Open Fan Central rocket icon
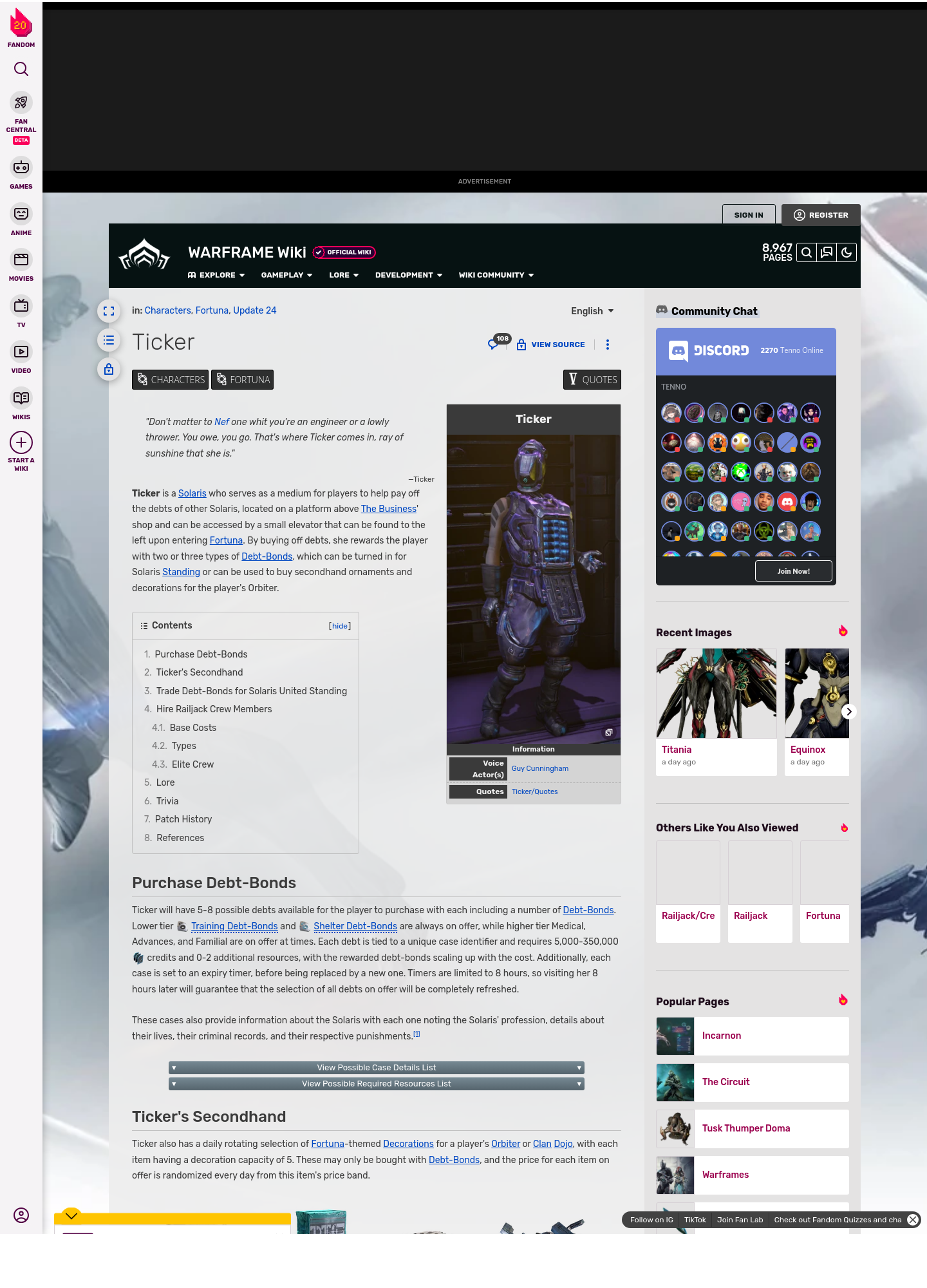927x1288 pixels. click(21, 102)
